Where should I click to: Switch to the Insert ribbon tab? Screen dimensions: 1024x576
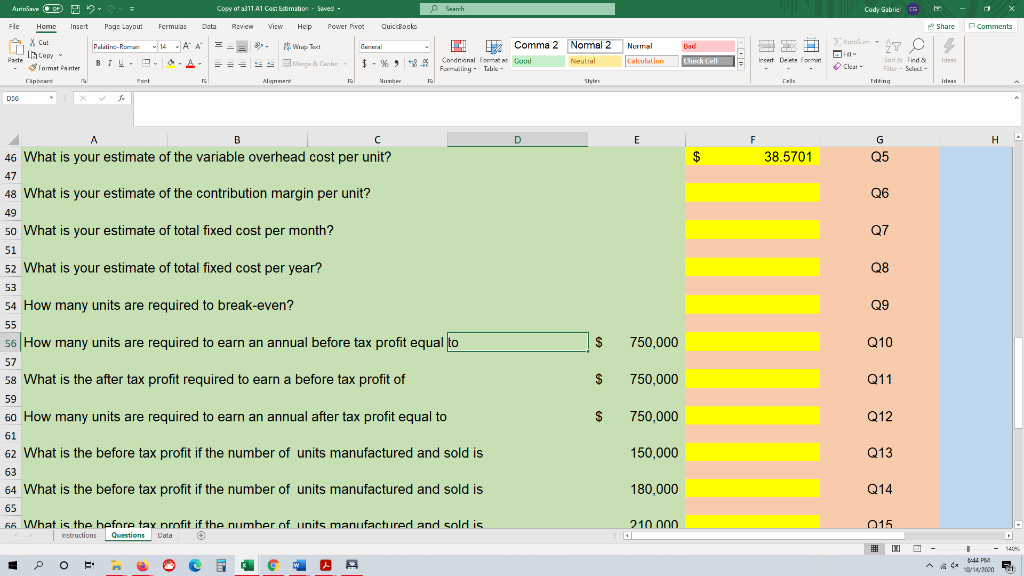[x=79, y=27]
